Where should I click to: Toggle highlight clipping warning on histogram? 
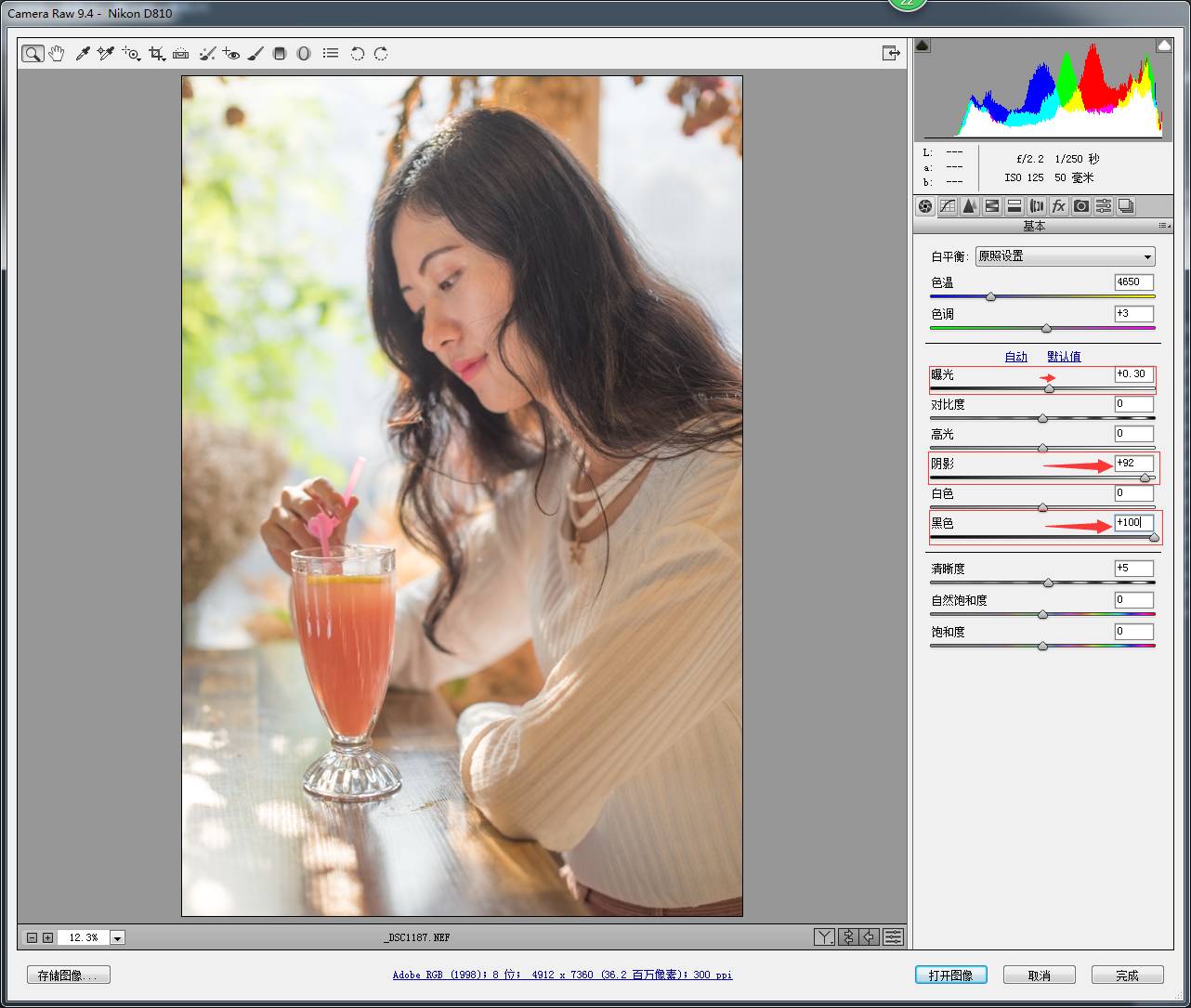tap(1164, 45)
